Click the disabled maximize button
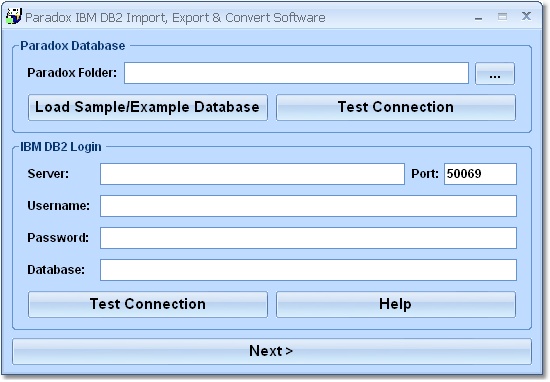The height and width of the screenshot is (382, 550). pos(502,16)
